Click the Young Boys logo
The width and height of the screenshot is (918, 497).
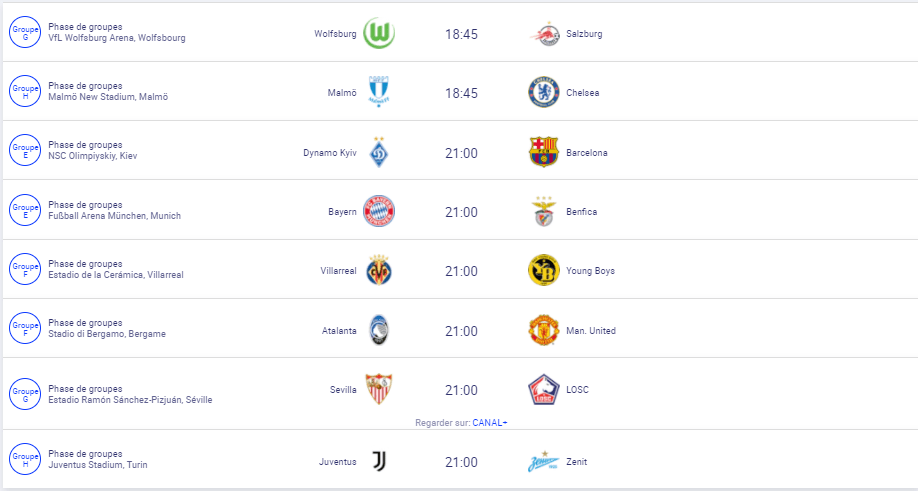[x=543, y=271]
